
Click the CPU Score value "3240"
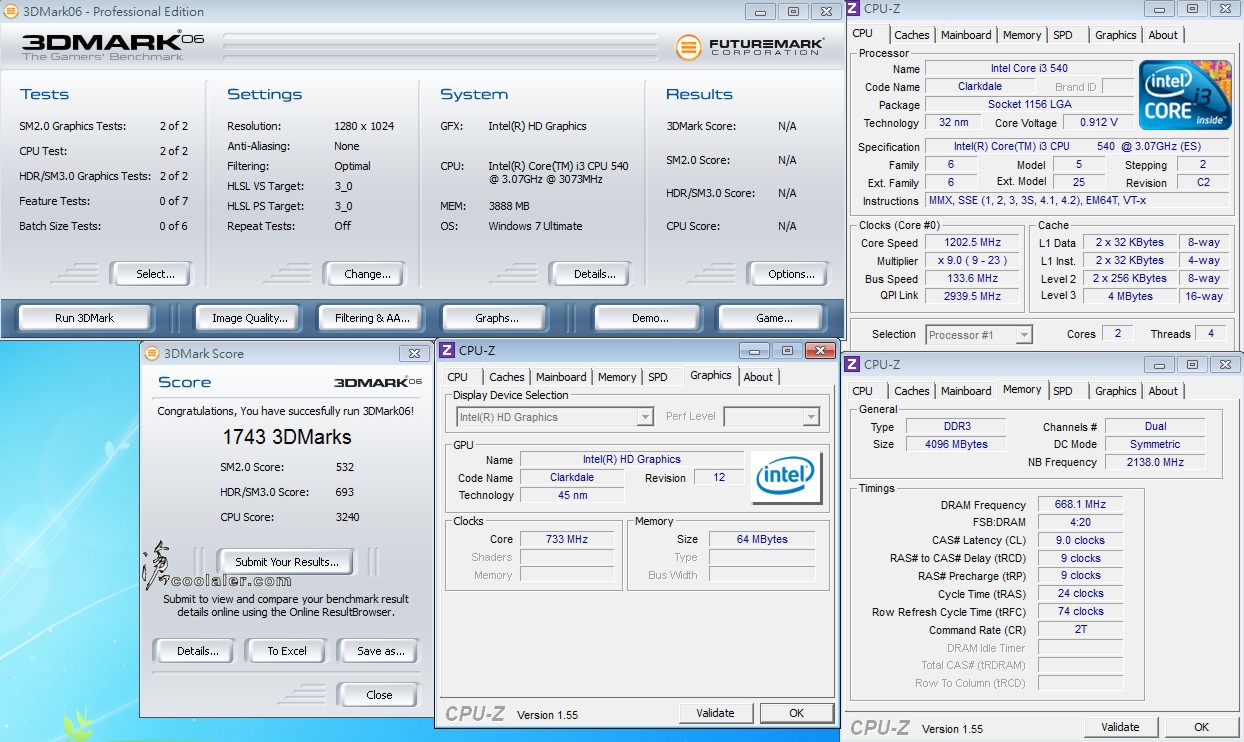pyautogui.click(x=348, y=517)
